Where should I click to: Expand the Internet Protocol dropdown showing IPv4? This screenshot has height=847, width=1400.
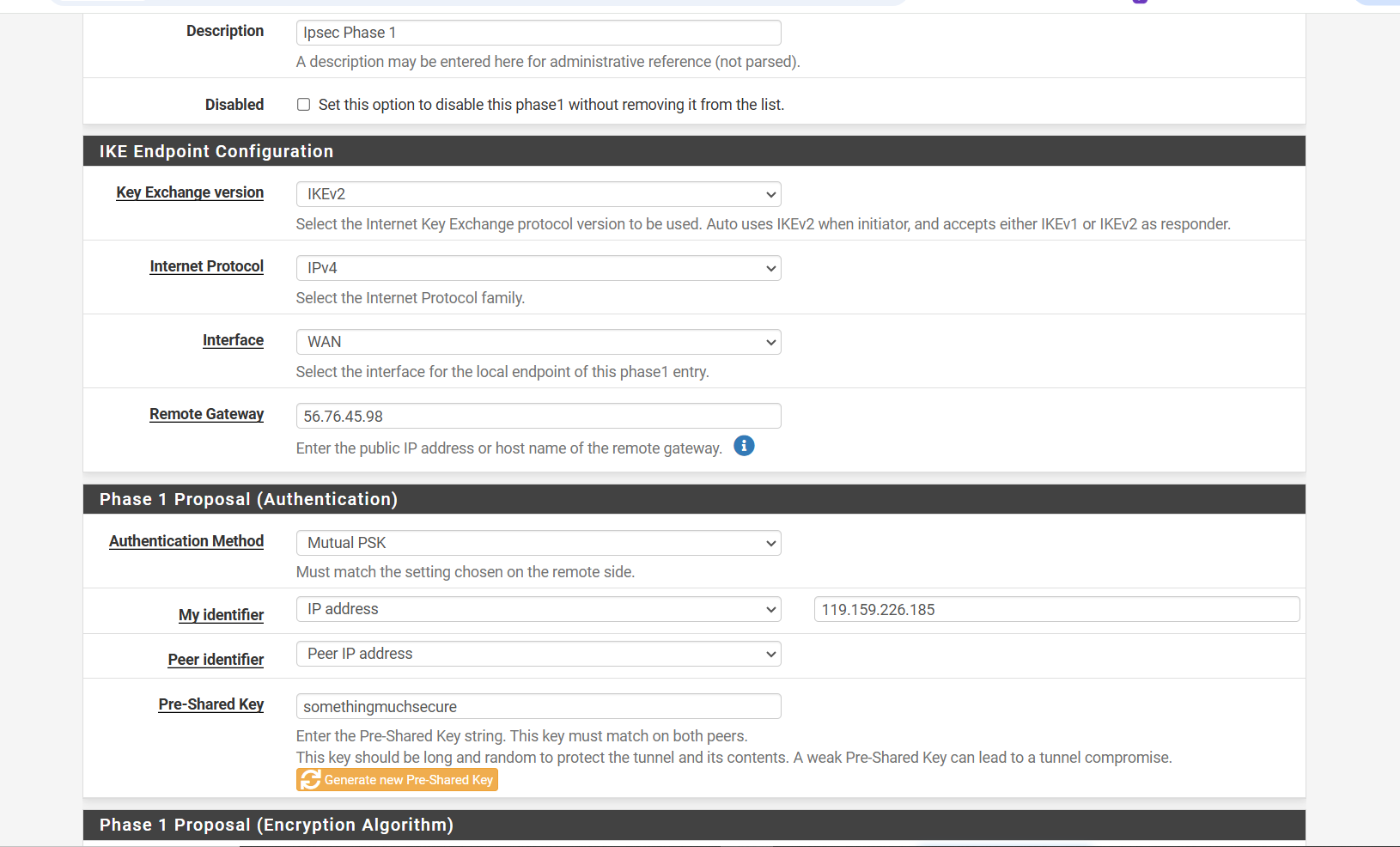[x=538, y=268]
